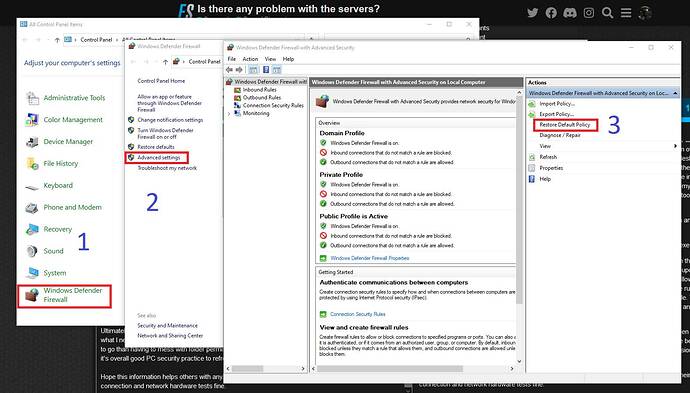Open the Connection Security Rules link in Getting Started
690x393 pixels.
(358, 314)
